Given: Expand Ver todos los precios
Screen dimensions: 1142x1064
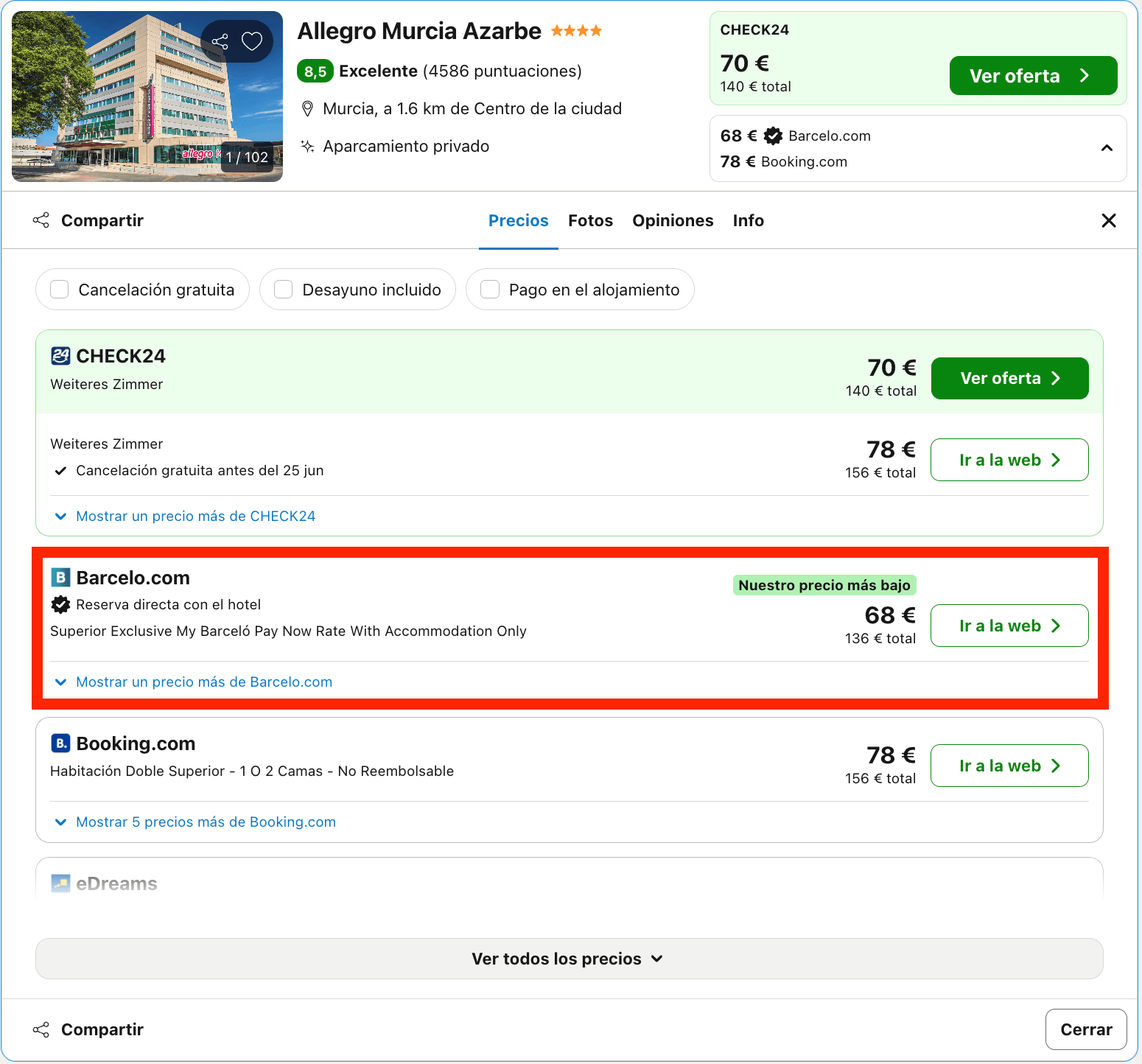Looking at the screenshot, I should pyautogui.click(x=569, y=959).
